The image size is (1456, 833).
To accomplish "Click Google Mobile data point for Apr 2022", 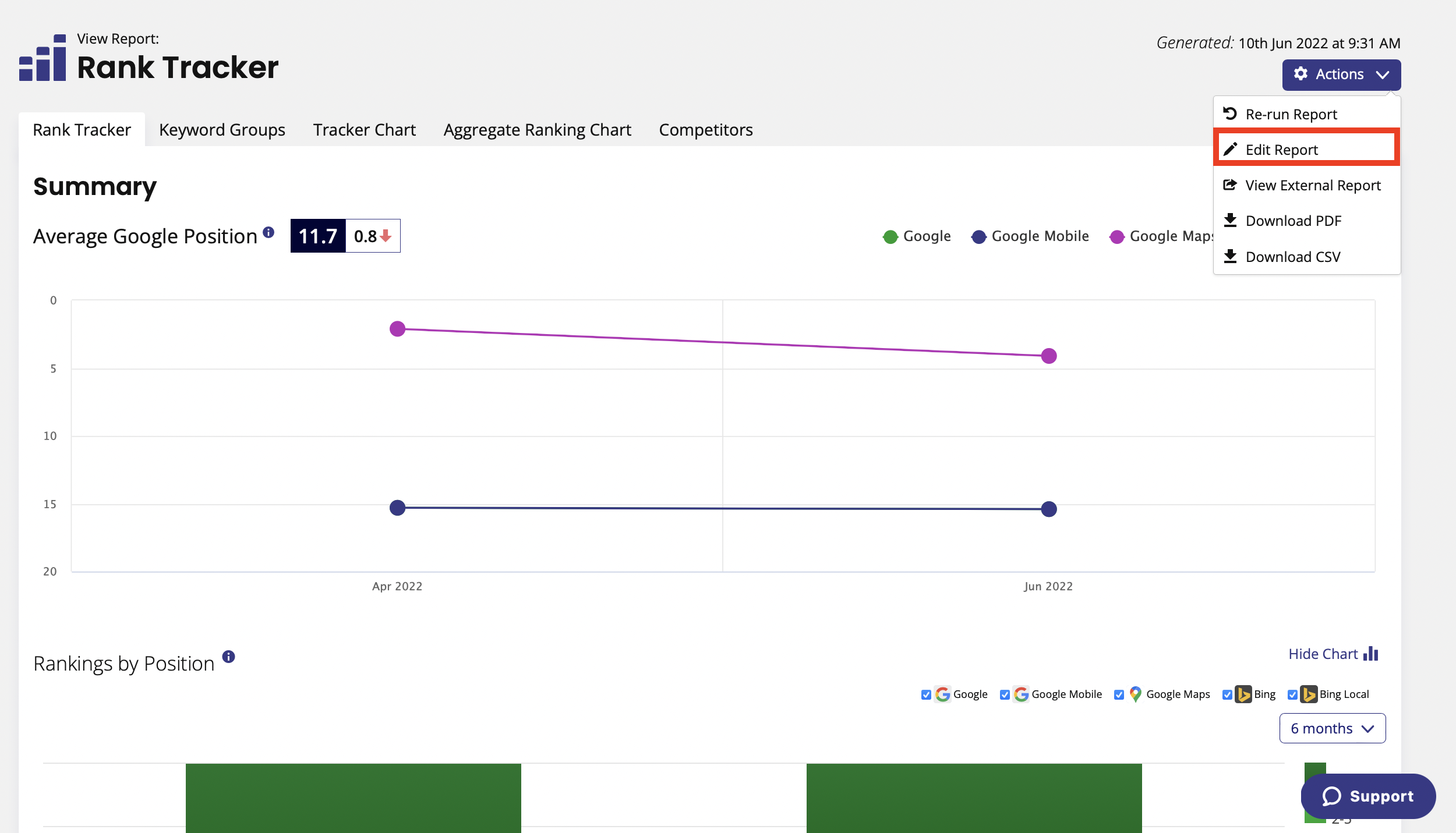I will (397, 508).
